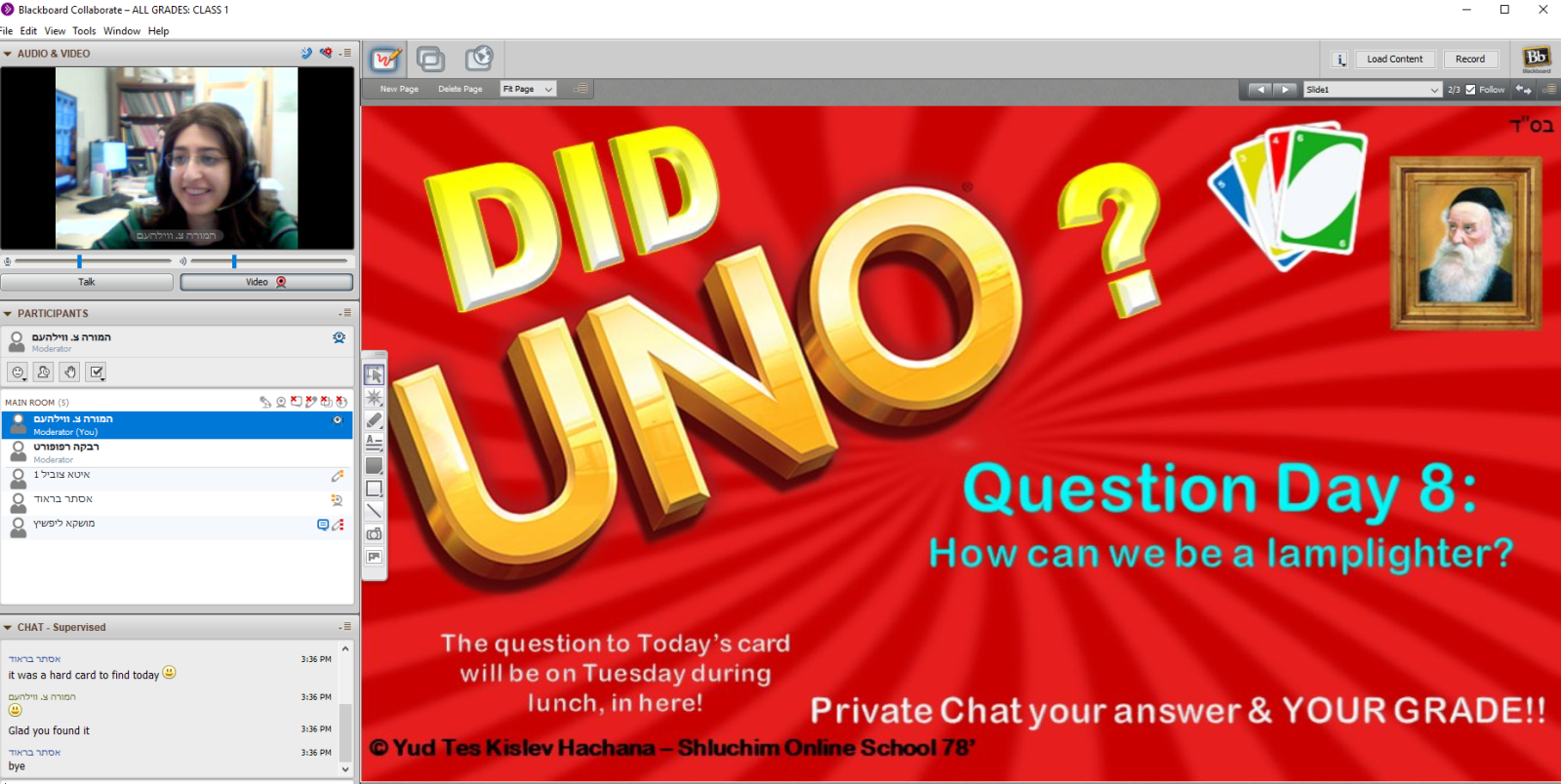1561x784 pixels.
Task: Toggle the Video camera button
Action: coord(266,282)
